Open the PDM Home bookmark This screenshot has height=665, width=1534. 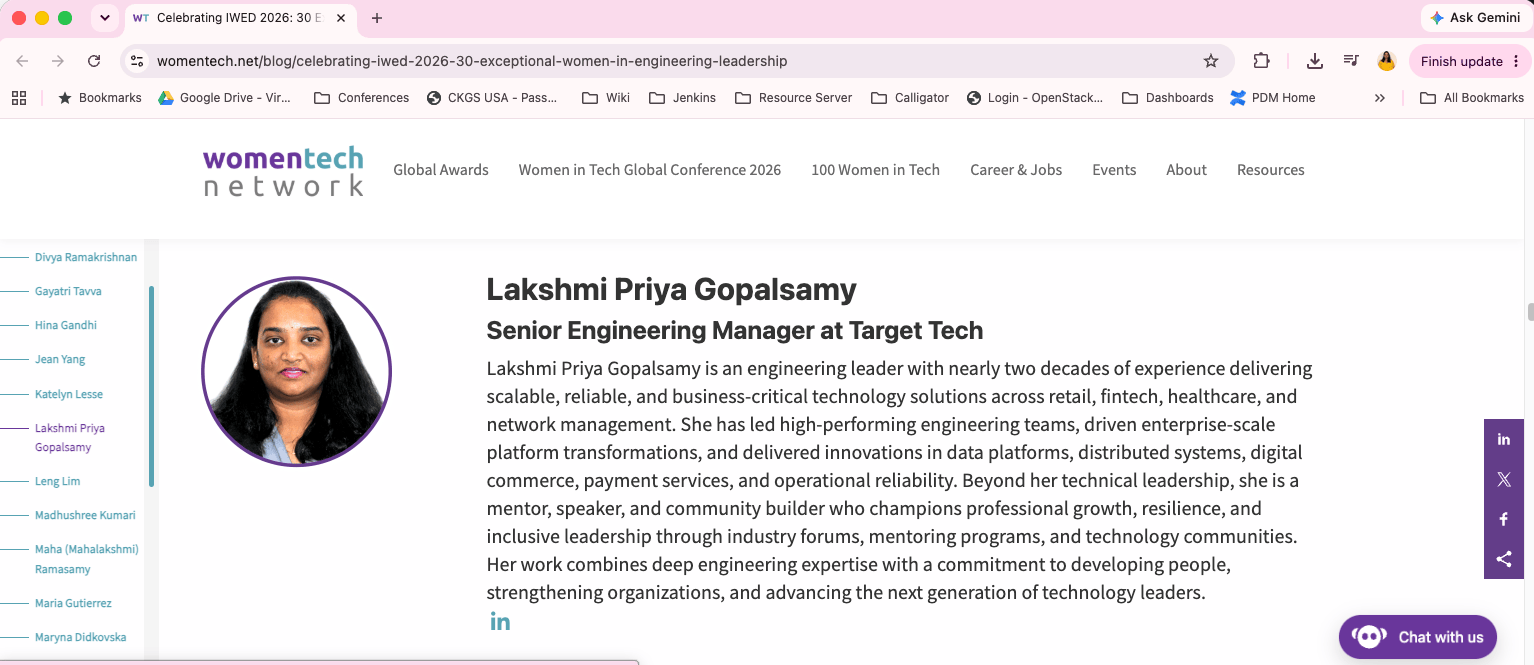click(x=1273, y=97)
